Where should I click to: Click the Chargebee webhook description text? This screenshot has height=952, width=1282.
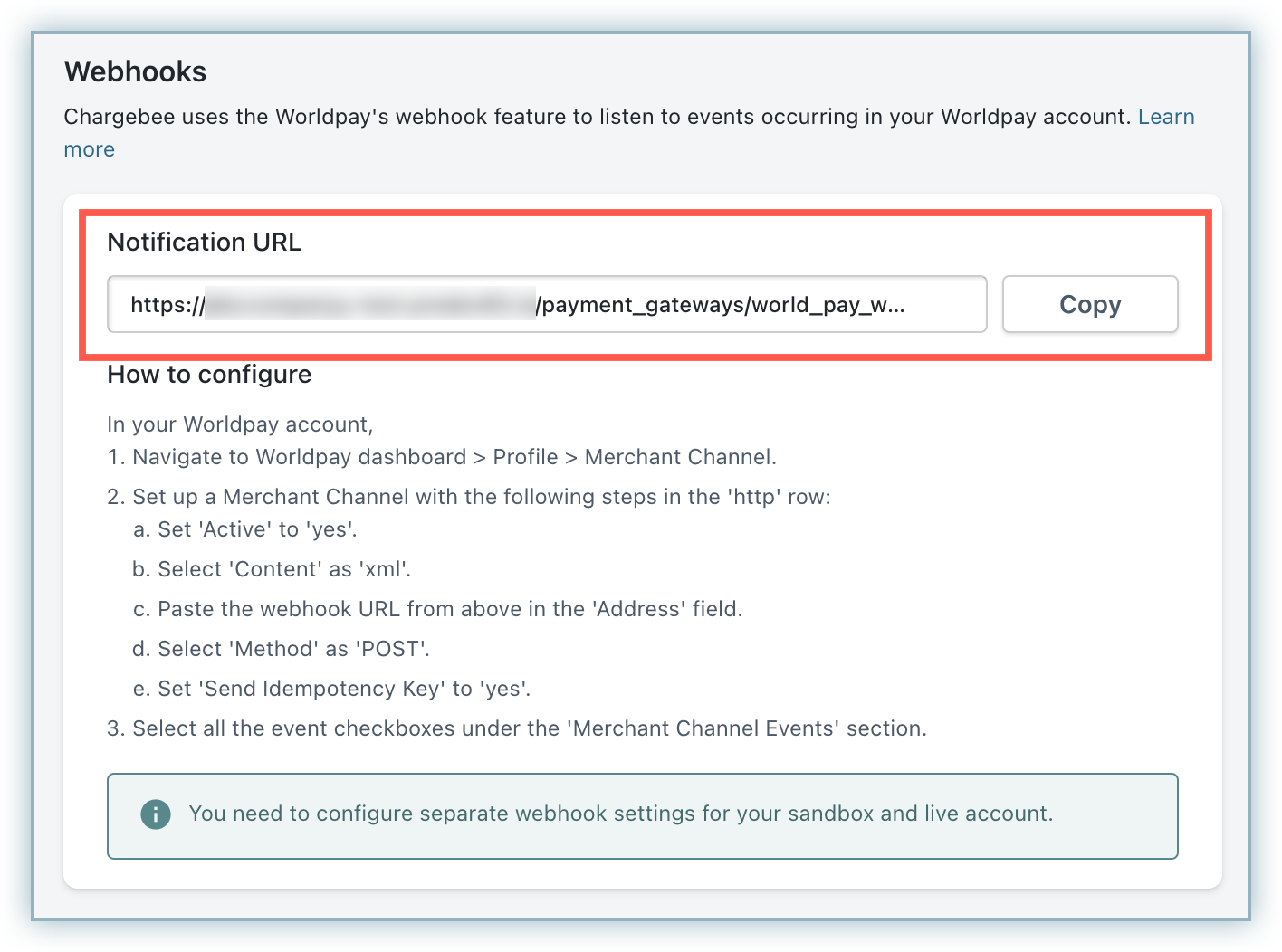click(598, 118)
